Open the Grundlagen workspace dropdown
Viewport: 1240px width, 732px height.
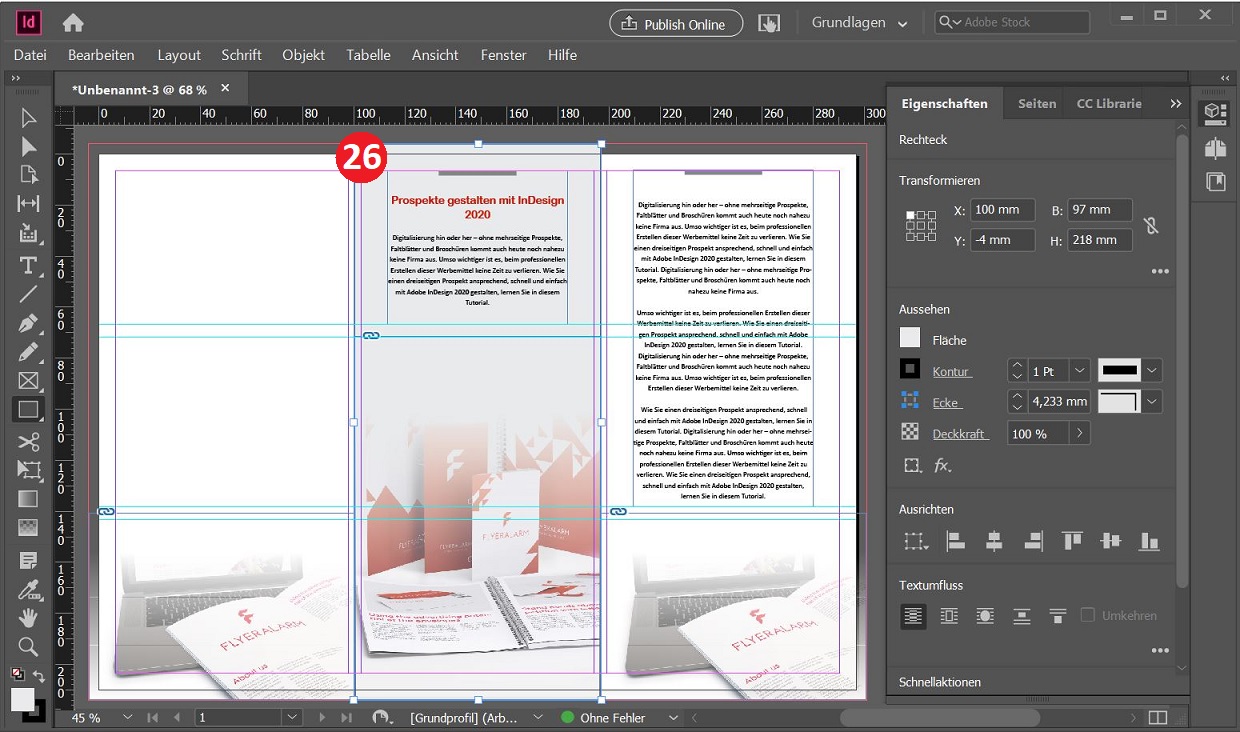859,23
